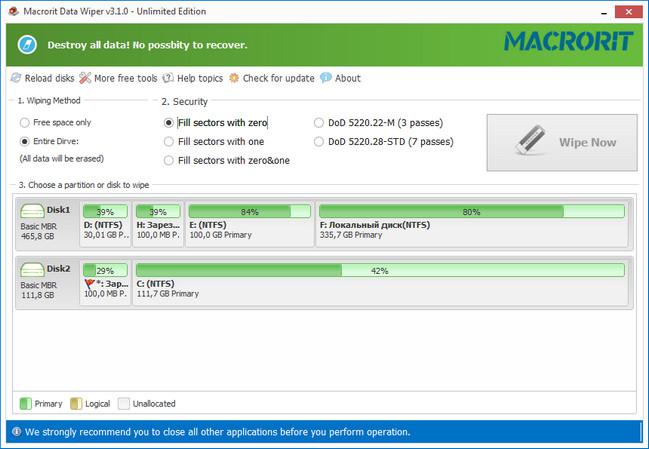
Task: Click the Logical legend label
Action: coord(98,403)
